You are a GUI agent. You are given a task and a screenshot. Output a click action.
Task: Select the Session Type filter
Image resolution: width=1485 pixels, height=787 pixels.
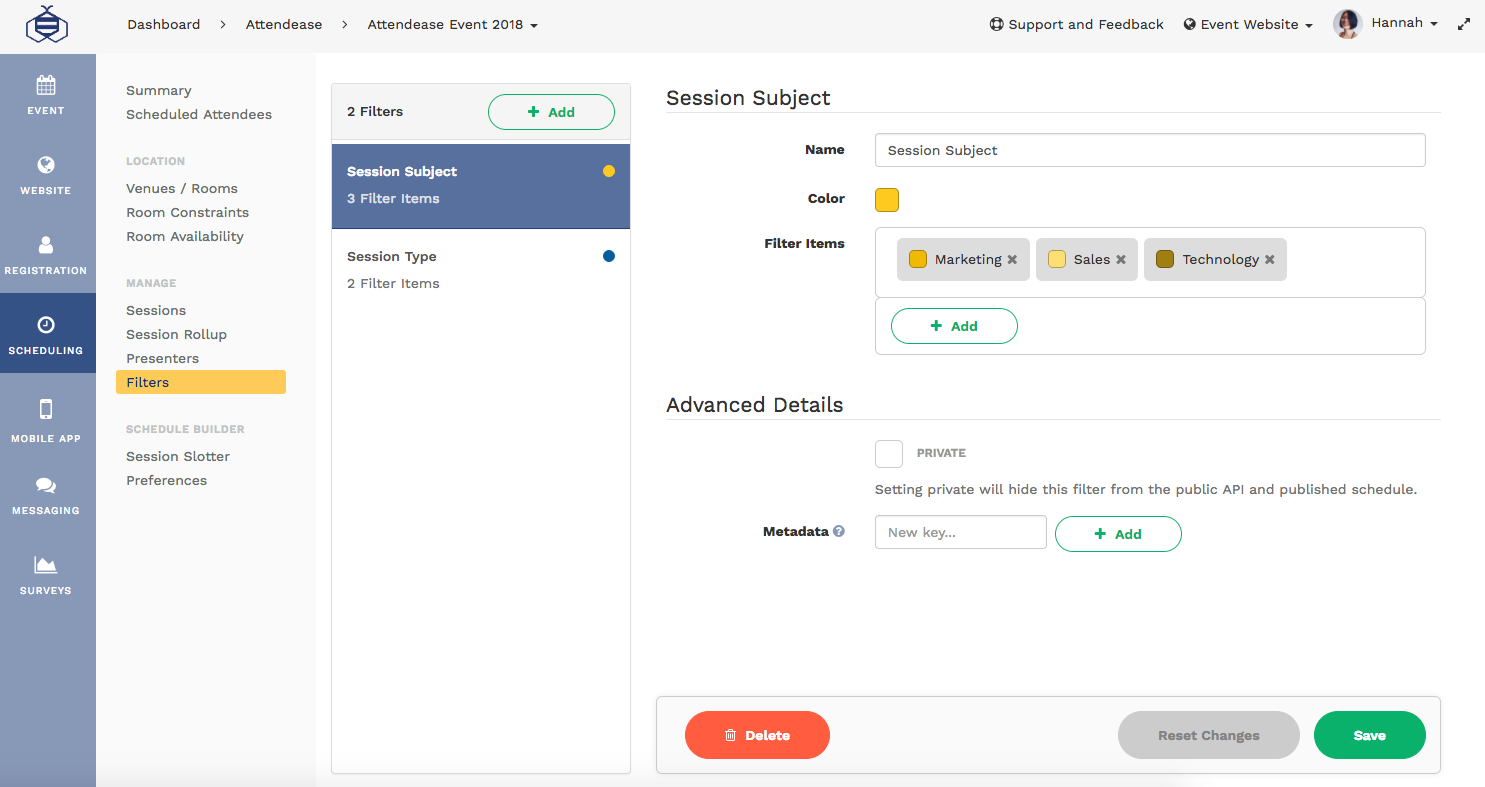tap(480, 268)
